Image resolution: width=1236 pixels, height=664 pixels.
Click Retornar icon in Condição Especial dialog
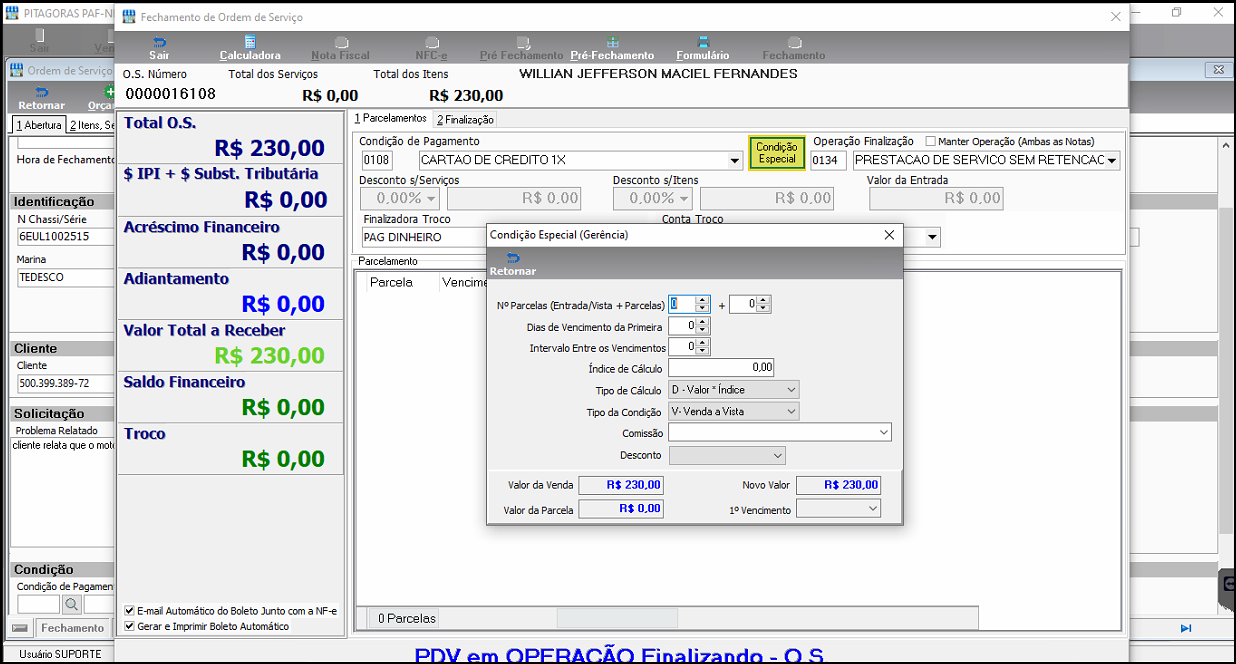[513, 264]
